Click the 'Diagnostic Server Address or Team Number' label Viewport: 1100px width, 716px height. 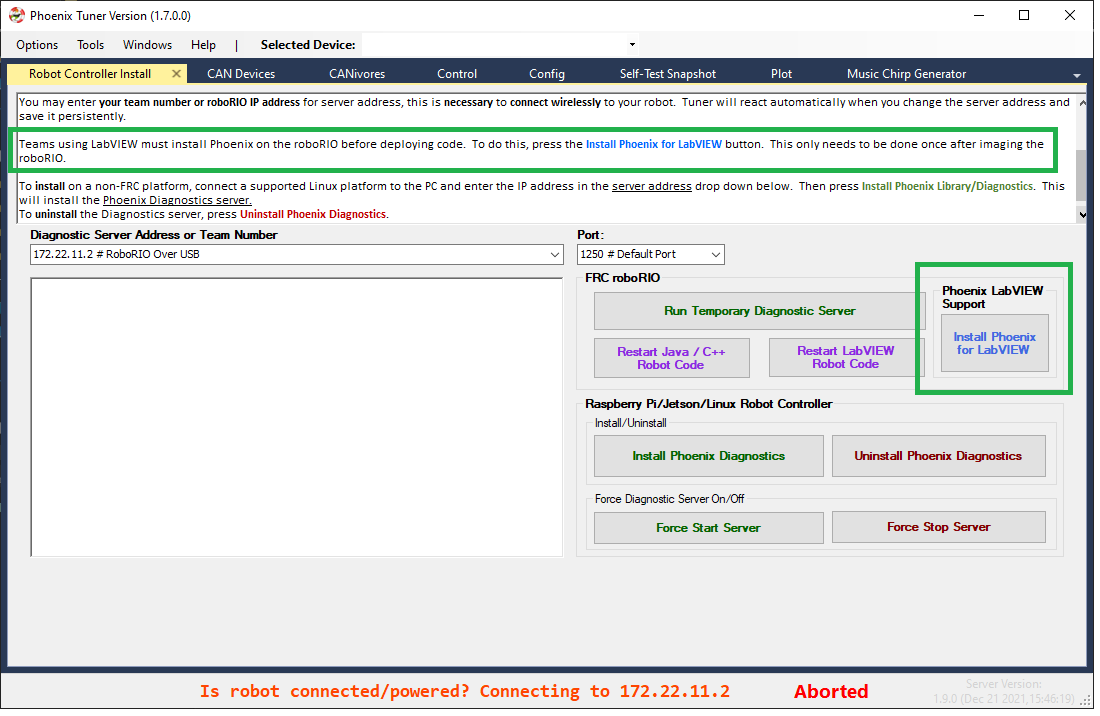point(154,235)
